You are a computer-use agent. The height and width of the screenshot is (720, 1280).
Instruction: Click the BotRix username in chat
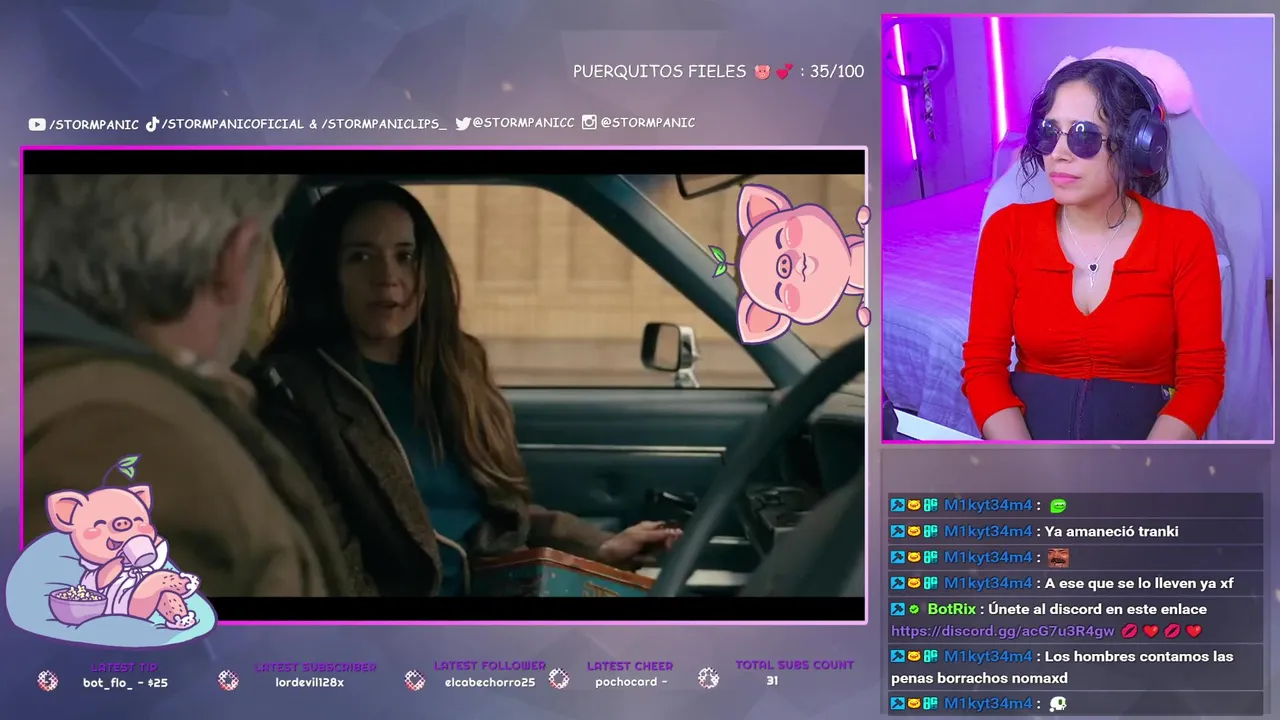tap(951, 609)
